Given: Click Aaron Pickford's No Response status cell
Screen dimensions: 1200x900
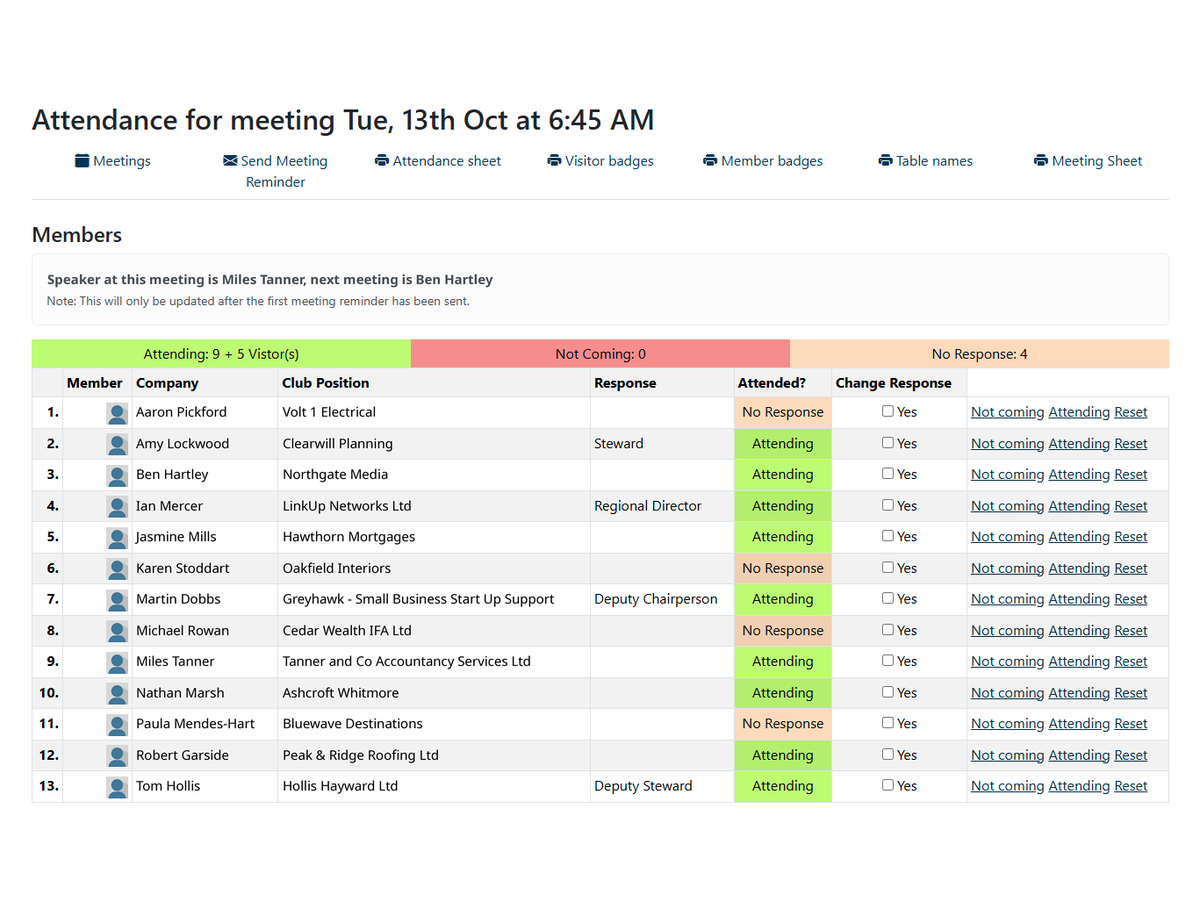Looking at the screenshot, I should pyautogui.click(x=783, y=412).
